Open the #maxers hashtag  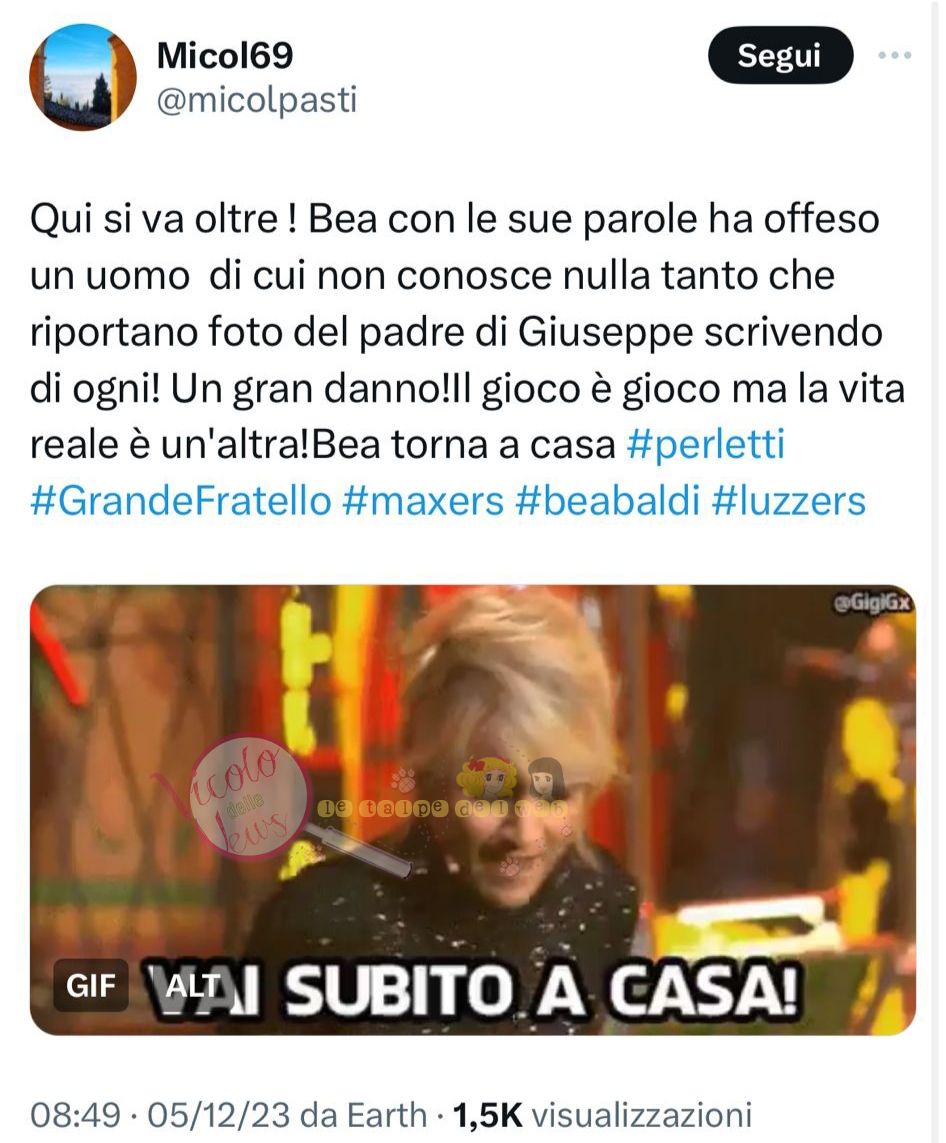coord(422,501)
